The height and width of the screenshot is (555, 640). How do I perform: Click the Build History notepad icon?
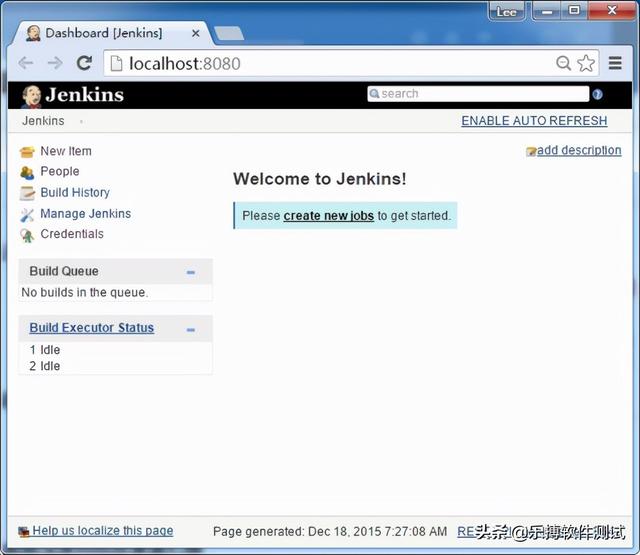(x=27, y=193)
